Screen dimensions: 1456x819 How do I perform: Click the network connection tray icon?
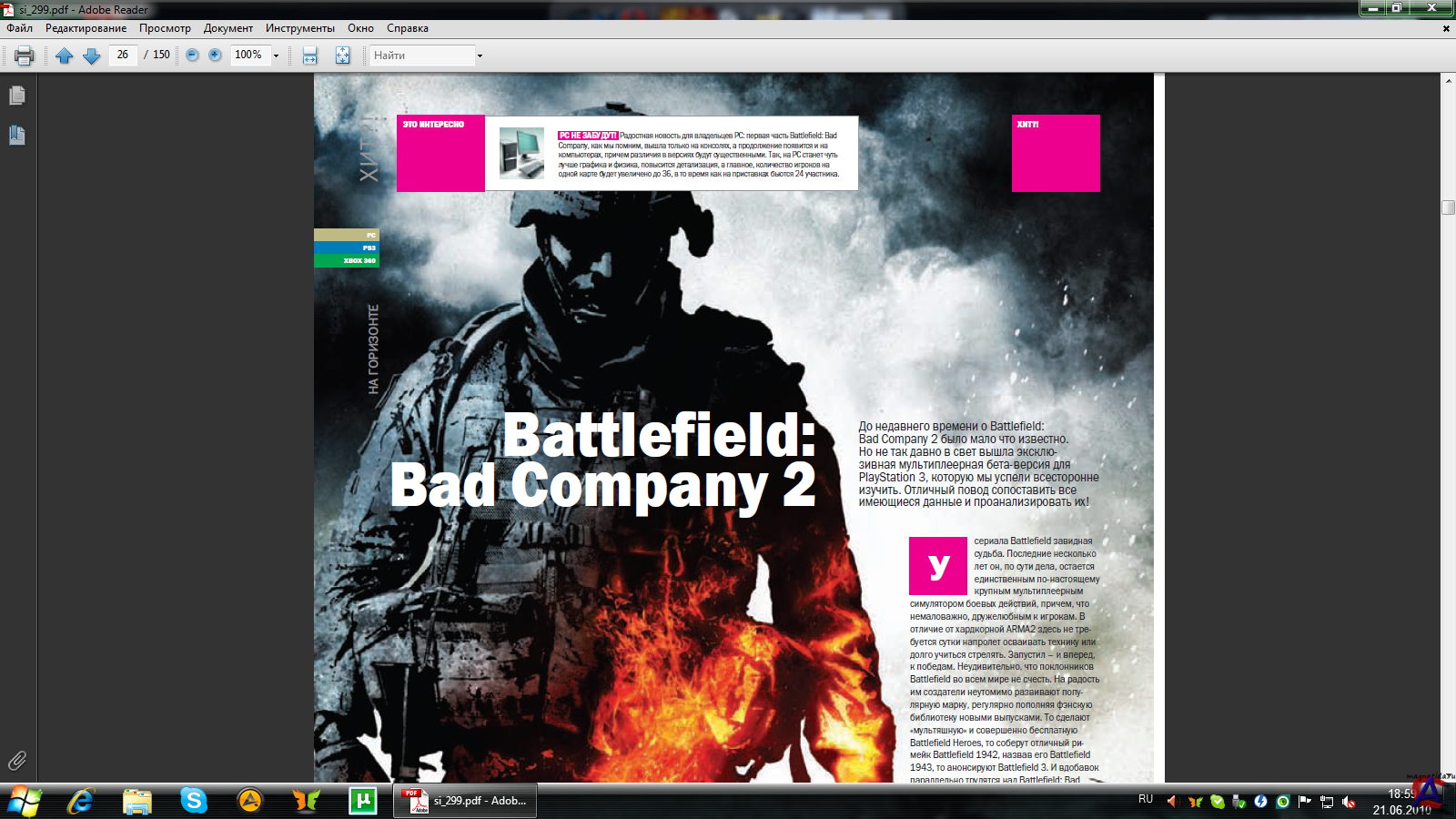click(1327, 802)
